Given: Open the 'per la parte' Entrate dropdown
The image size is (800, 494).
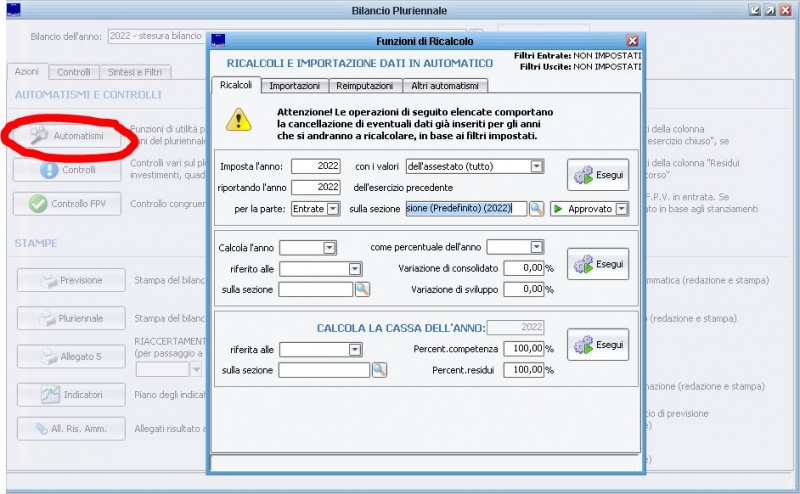Looking at the screenshot, I should pos(315,209).
